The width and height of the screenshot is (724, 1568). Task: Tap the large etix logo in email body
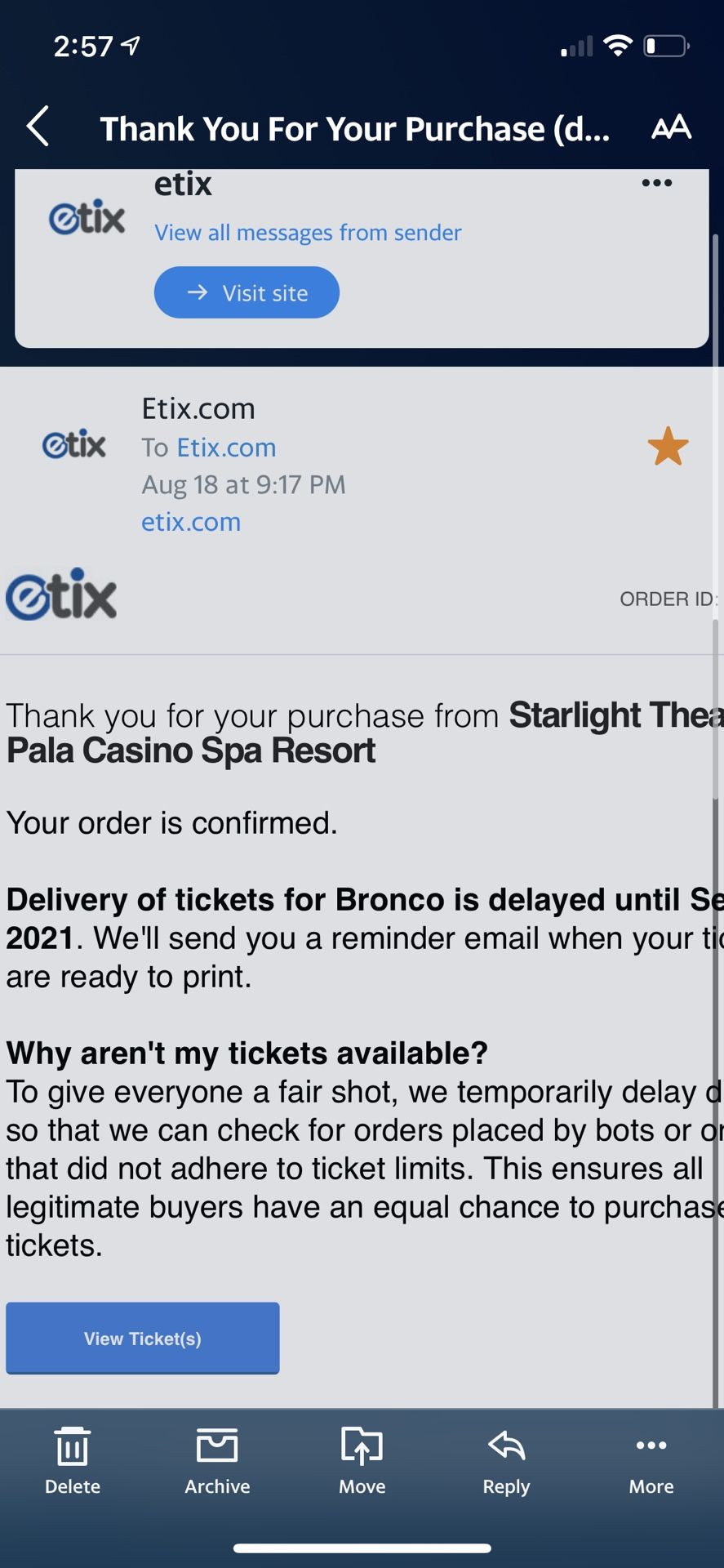pos(62,595)
